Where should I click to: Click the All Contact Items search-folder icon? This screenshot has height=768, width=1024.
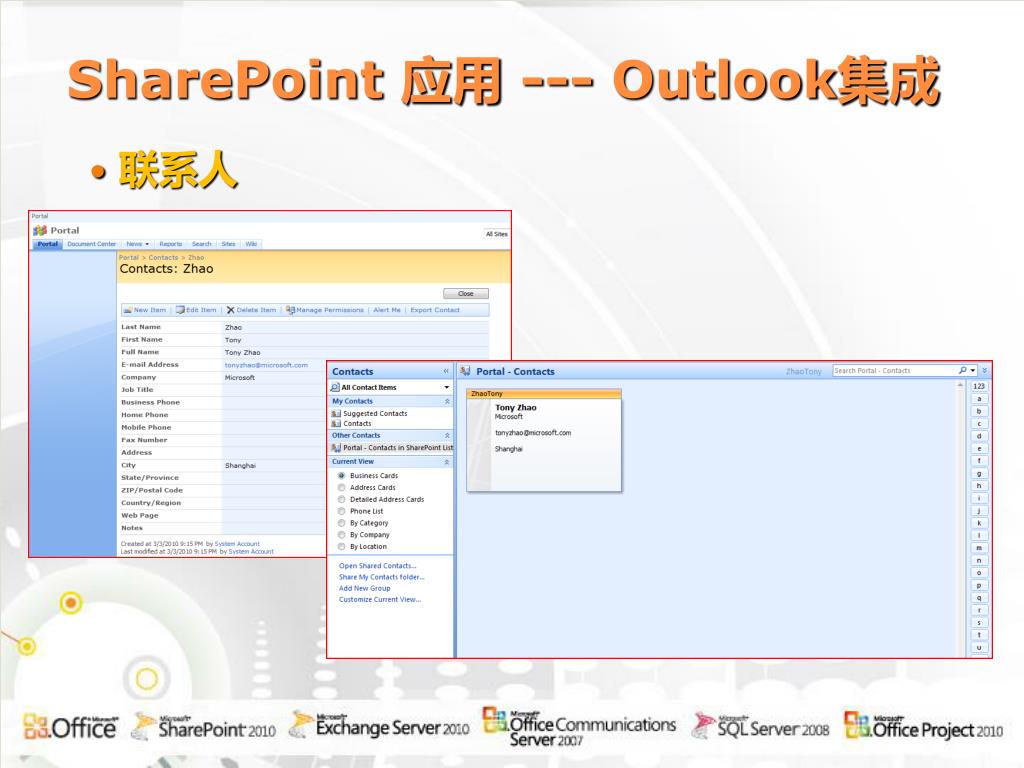[x=335, y=387]
